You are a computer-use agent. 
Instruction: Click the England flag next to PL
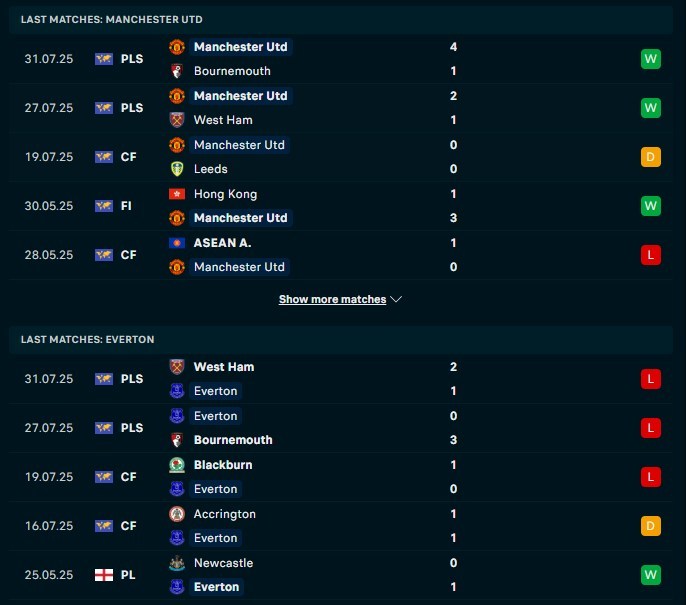[x=104, y=575]
